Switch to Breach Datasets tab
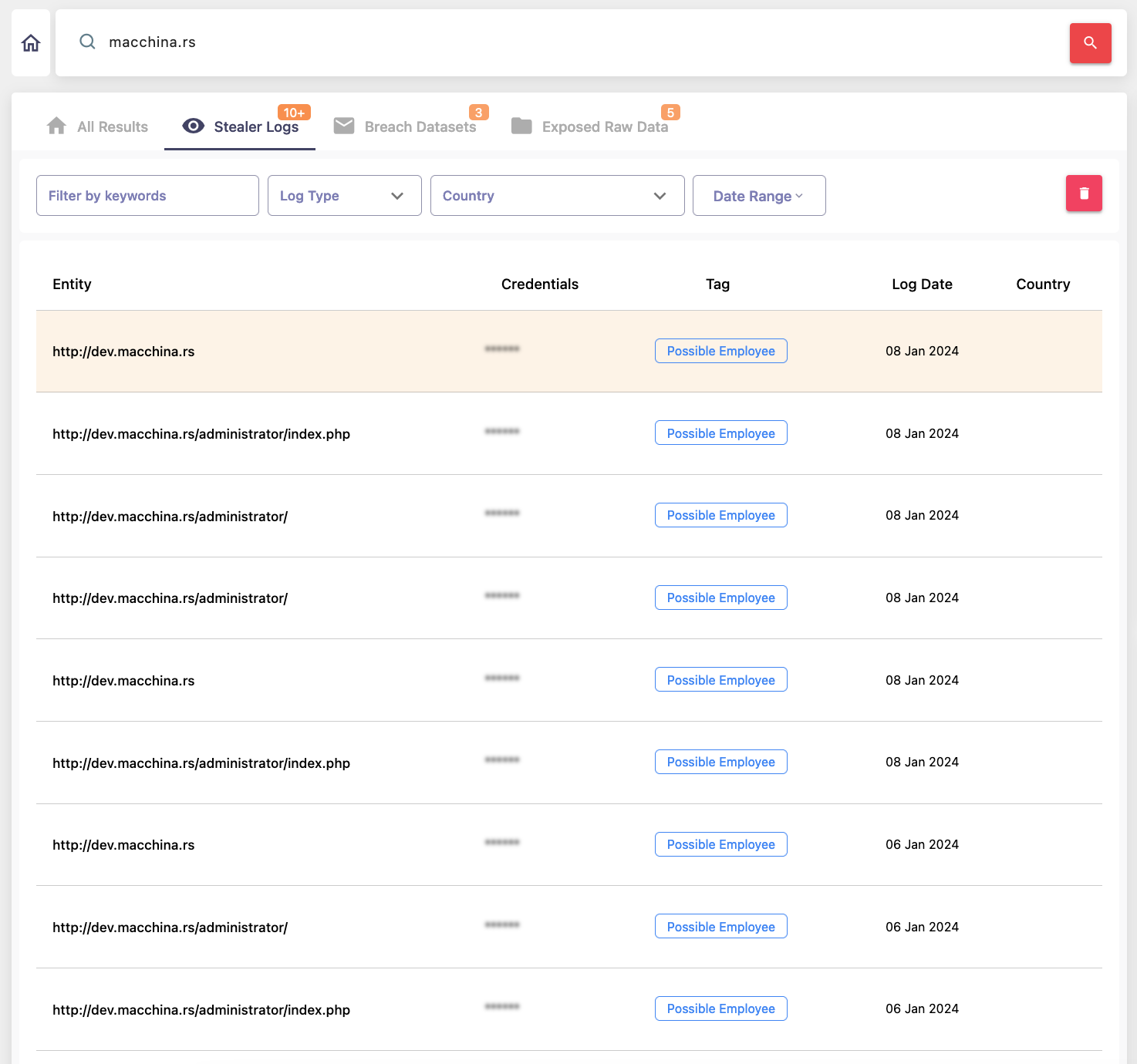This screenshot has width=1137, height=1064. coord(405,126)
